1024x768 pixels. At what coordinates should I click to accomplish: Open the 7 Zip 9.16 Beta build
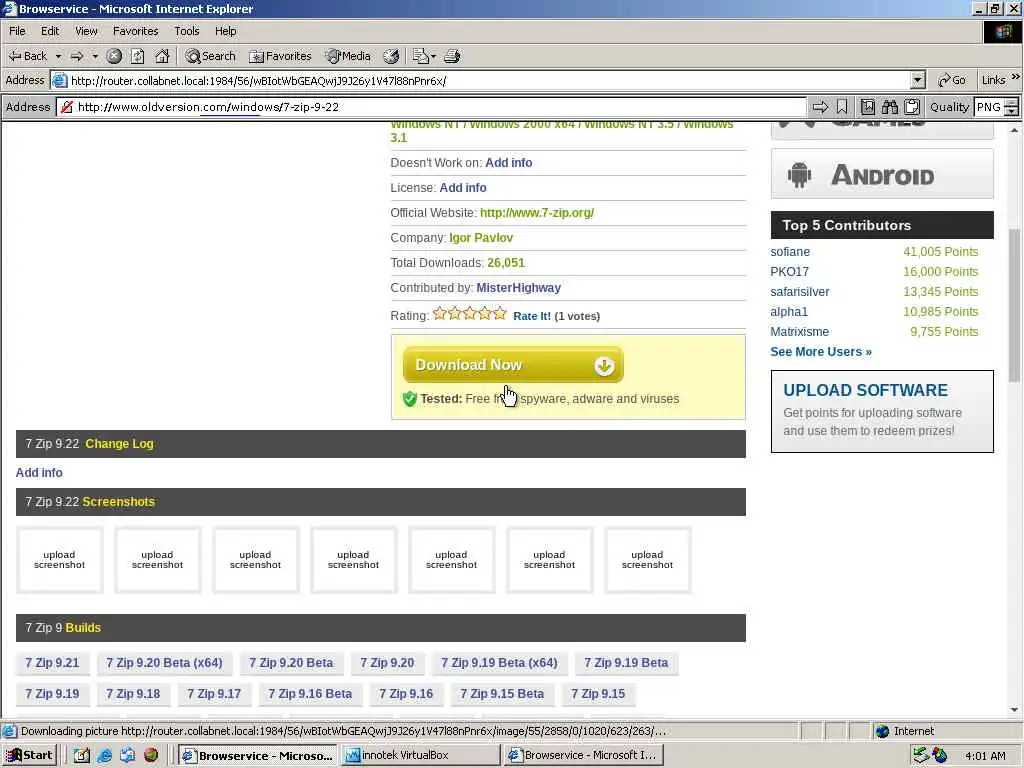coord(310,694)
